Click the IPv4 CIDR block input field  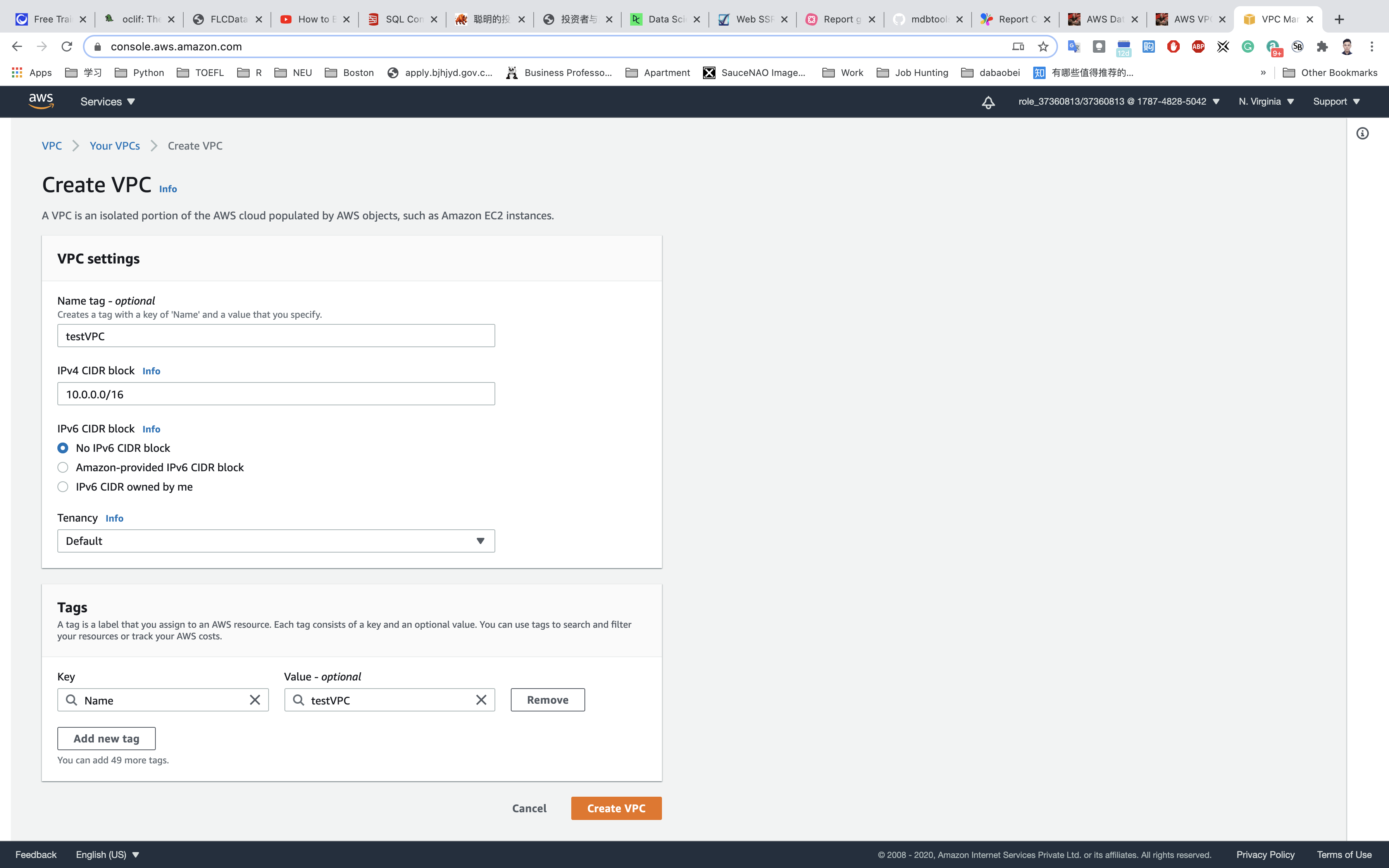[x=276, y=394]
